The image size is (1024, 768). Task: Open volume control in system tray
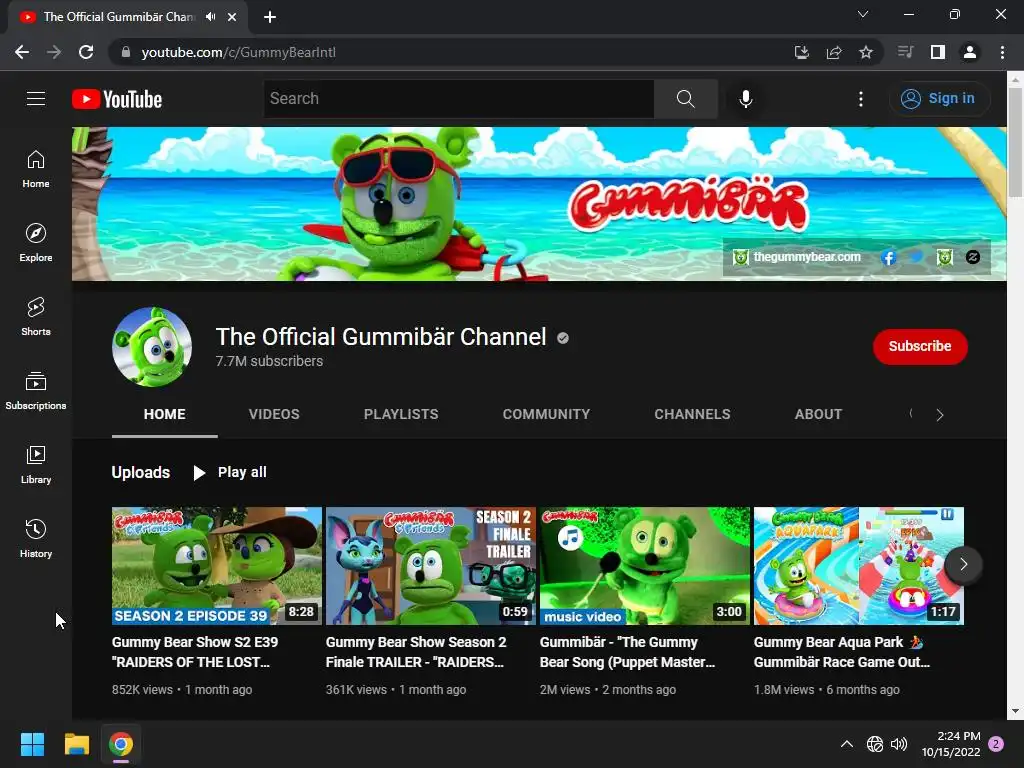[x=899, y=744]
